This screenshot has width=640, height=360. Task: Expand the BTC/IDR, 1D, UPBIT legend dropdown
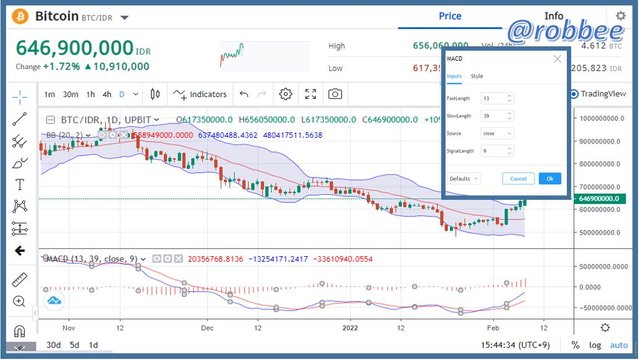coord(156,120)
